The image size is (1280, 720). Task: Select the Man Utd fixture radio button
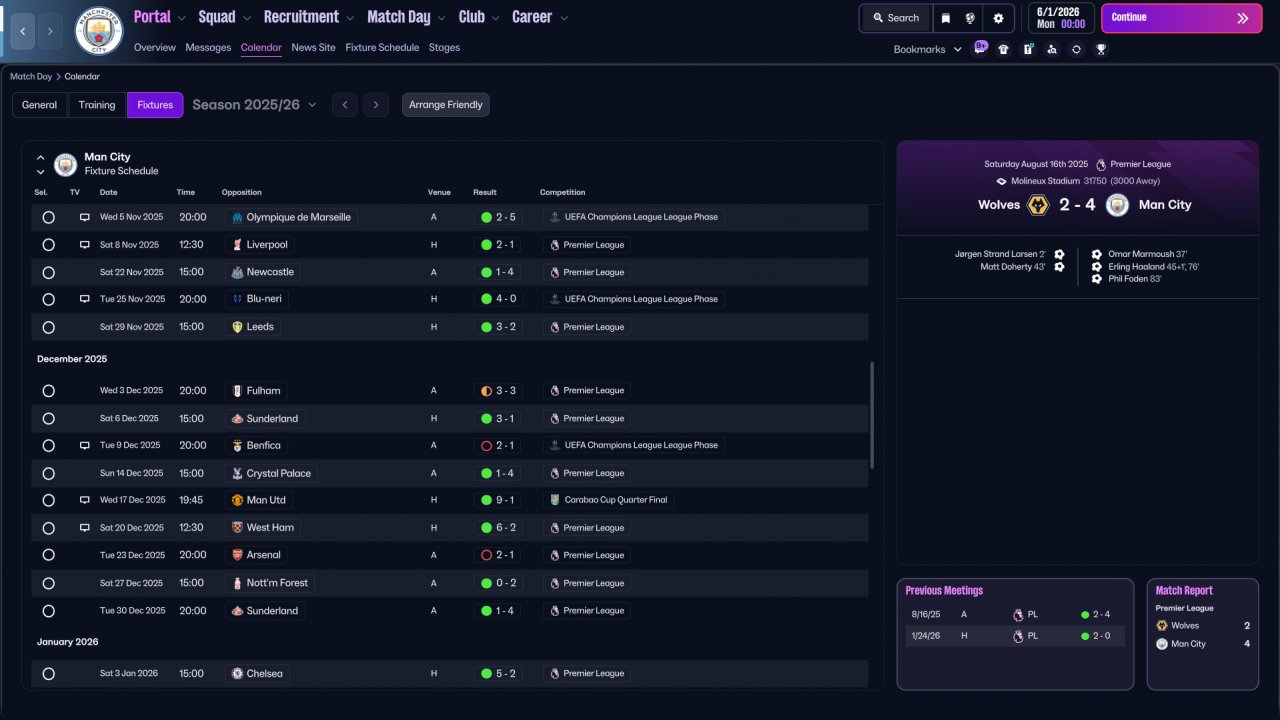48,500
